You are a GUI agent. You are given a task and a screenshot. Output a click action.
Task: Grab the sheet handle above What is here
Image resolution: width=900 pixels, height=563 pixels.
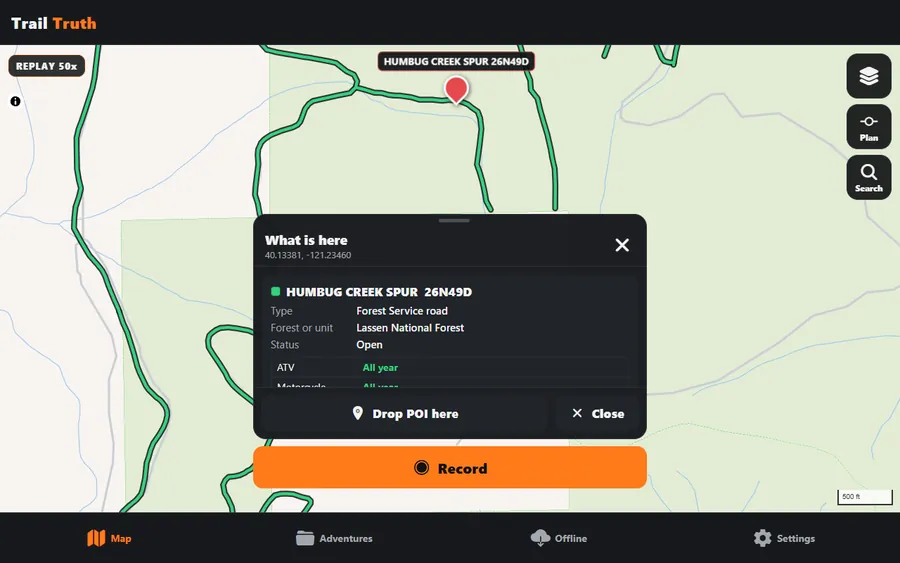pos(454,220)
